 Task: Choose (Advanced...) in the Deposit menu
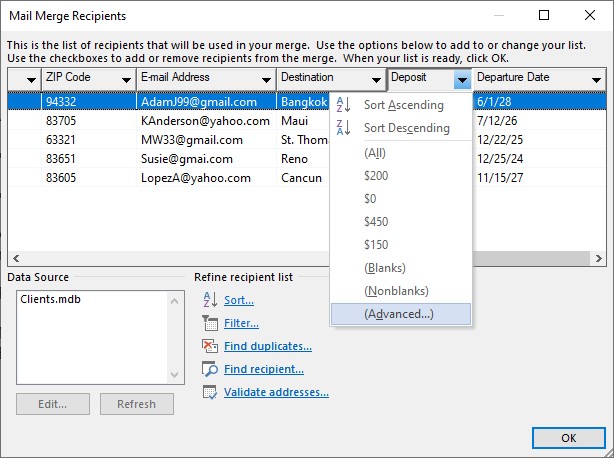tap(401, 314)
